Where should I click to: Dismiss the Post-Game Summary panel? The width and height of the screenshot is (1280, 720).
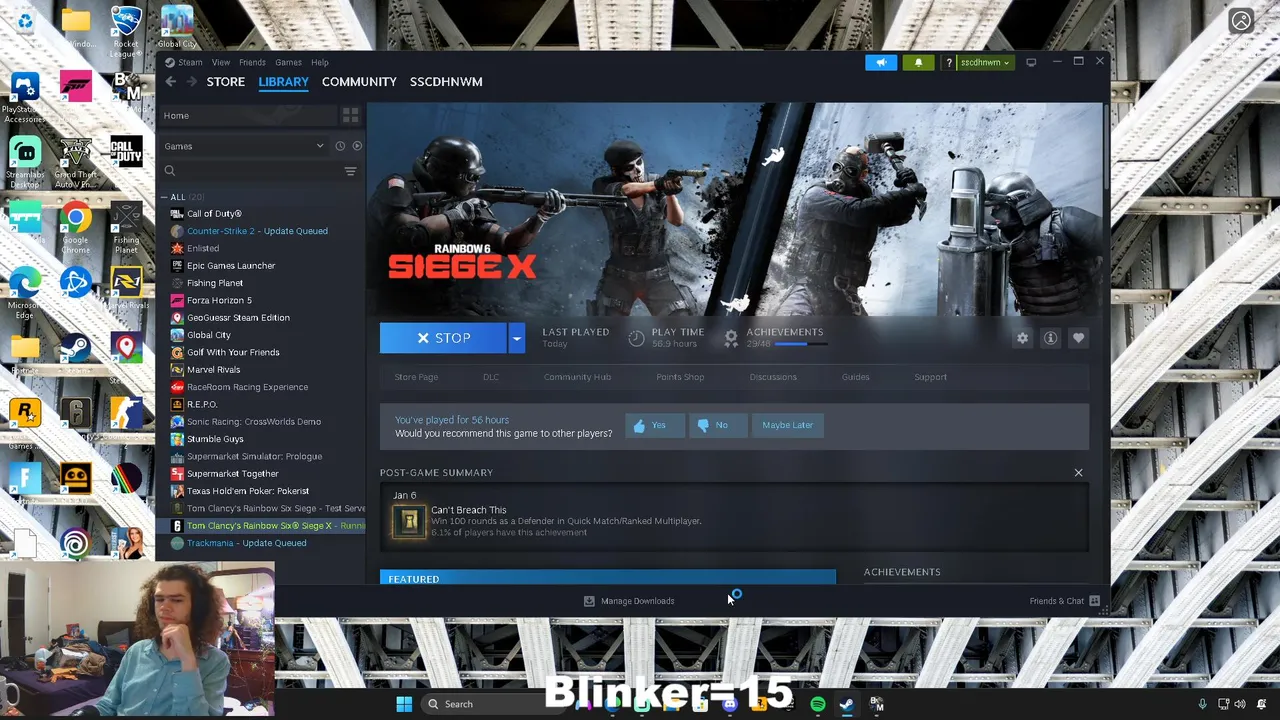pyautogui.click(x=1078, y=473)
